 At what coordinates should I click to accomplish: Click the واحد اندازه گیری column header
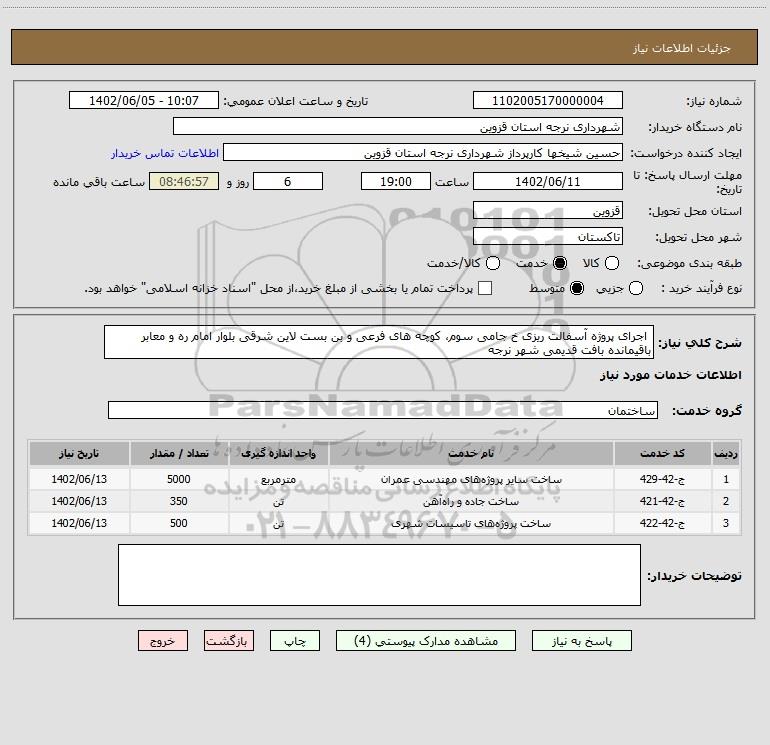click(x=278, y=453)
